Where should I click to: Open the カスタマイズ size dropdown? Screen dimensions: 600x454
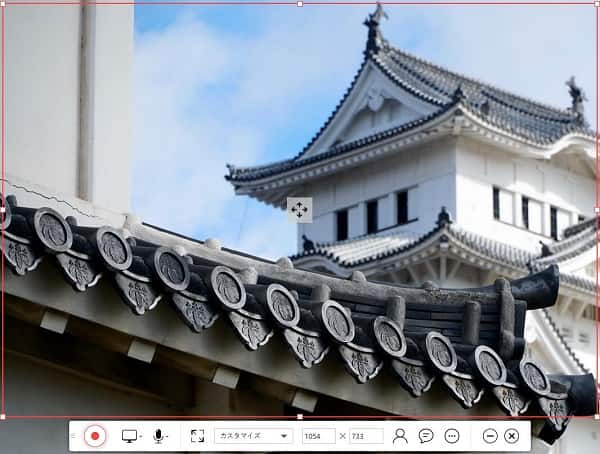(x=253, y=436)
